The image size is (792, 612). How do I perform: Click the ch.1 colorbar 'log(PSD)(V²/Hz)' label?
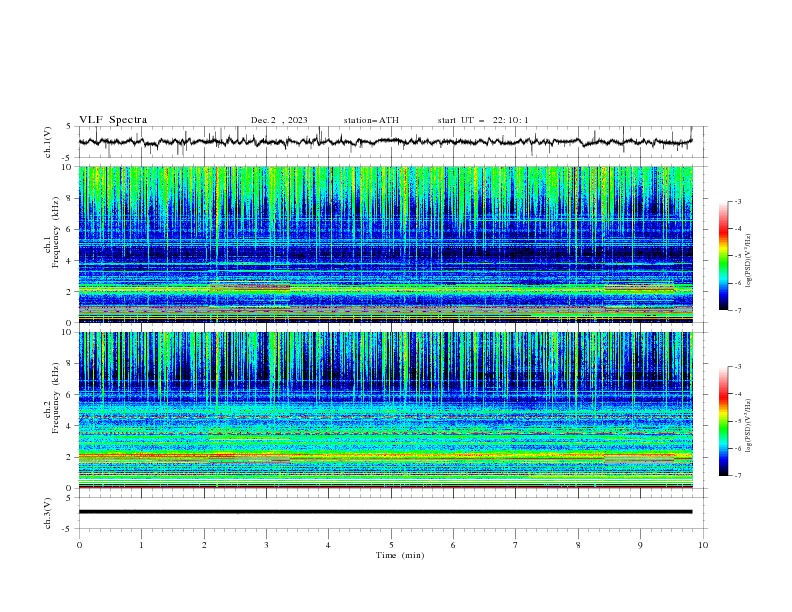coord(748,261)
